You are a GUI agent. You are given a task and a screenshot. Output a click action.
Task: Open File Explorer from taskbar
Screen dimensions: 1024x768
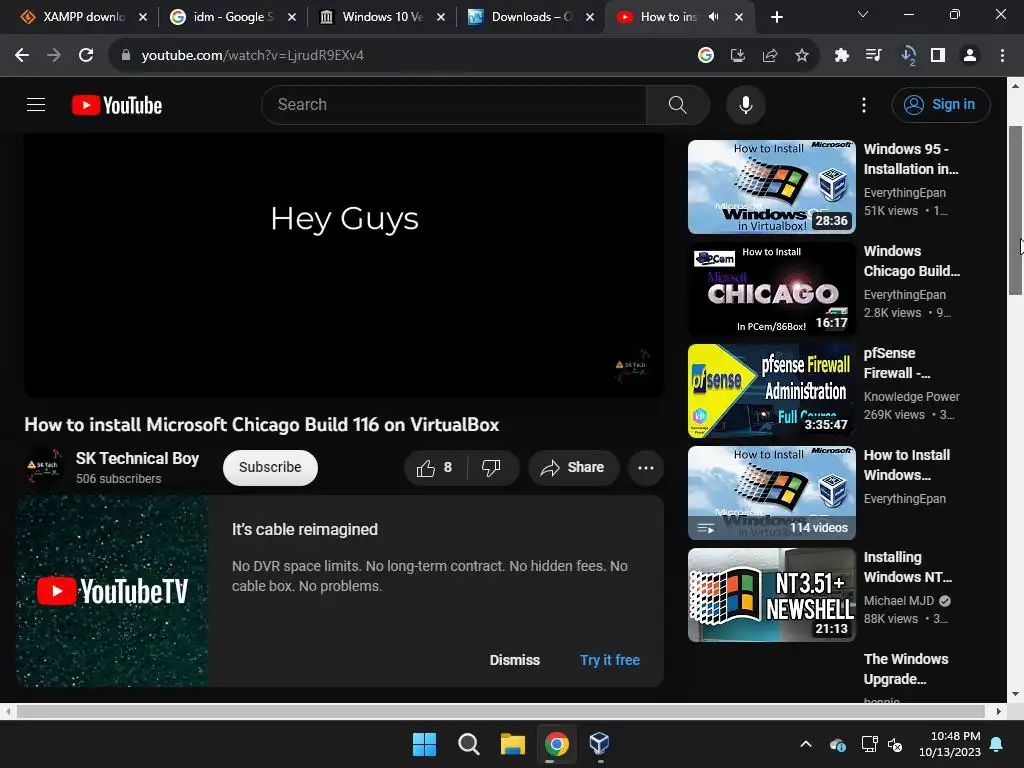tap(513, 744)
